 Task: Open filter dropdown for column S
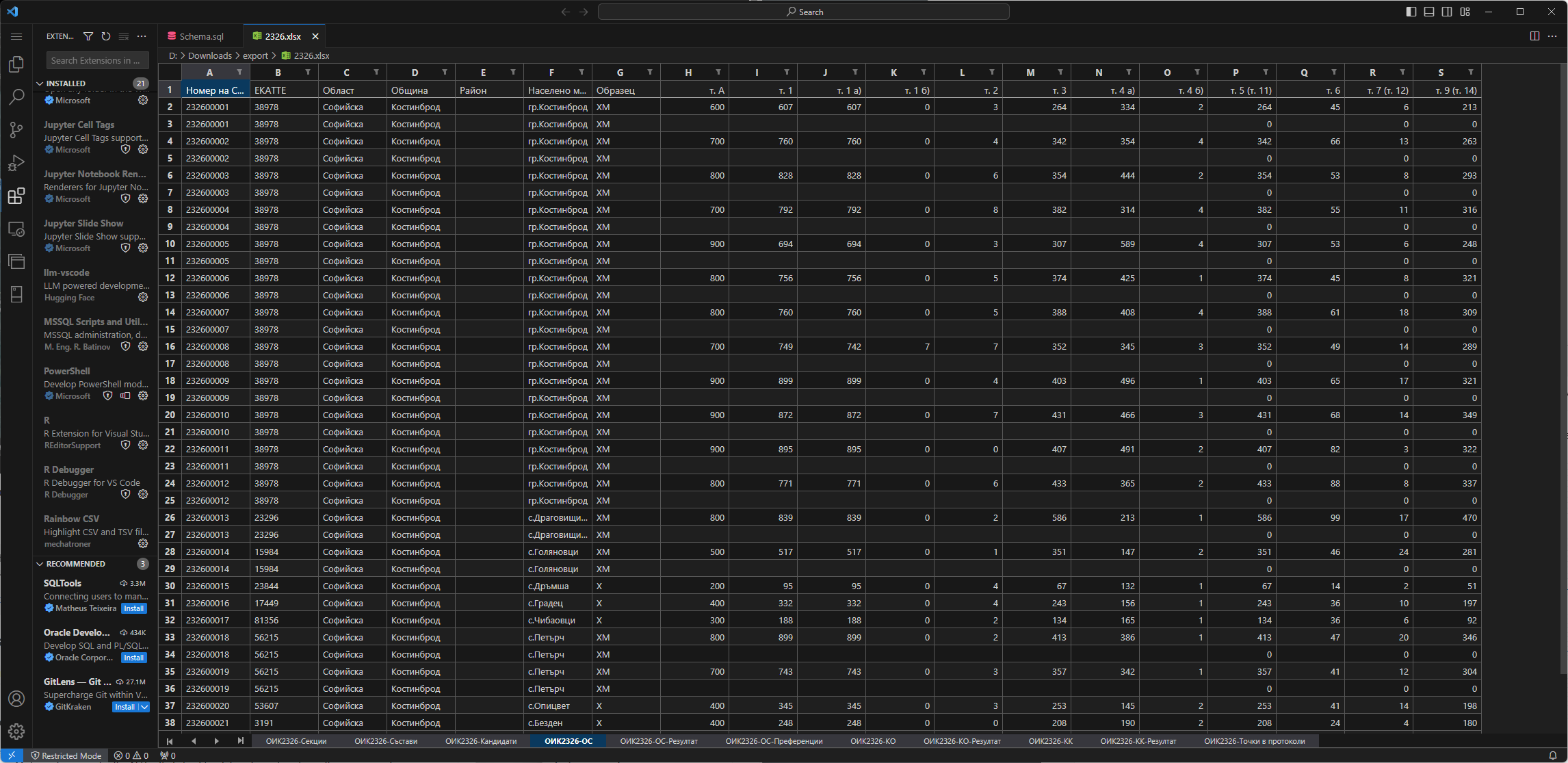point(1471,72)
